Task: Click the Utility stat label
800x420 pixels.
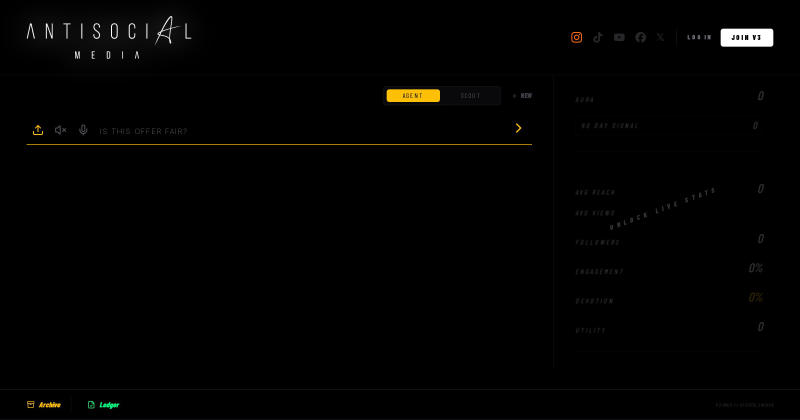Action: pos(590,331)
